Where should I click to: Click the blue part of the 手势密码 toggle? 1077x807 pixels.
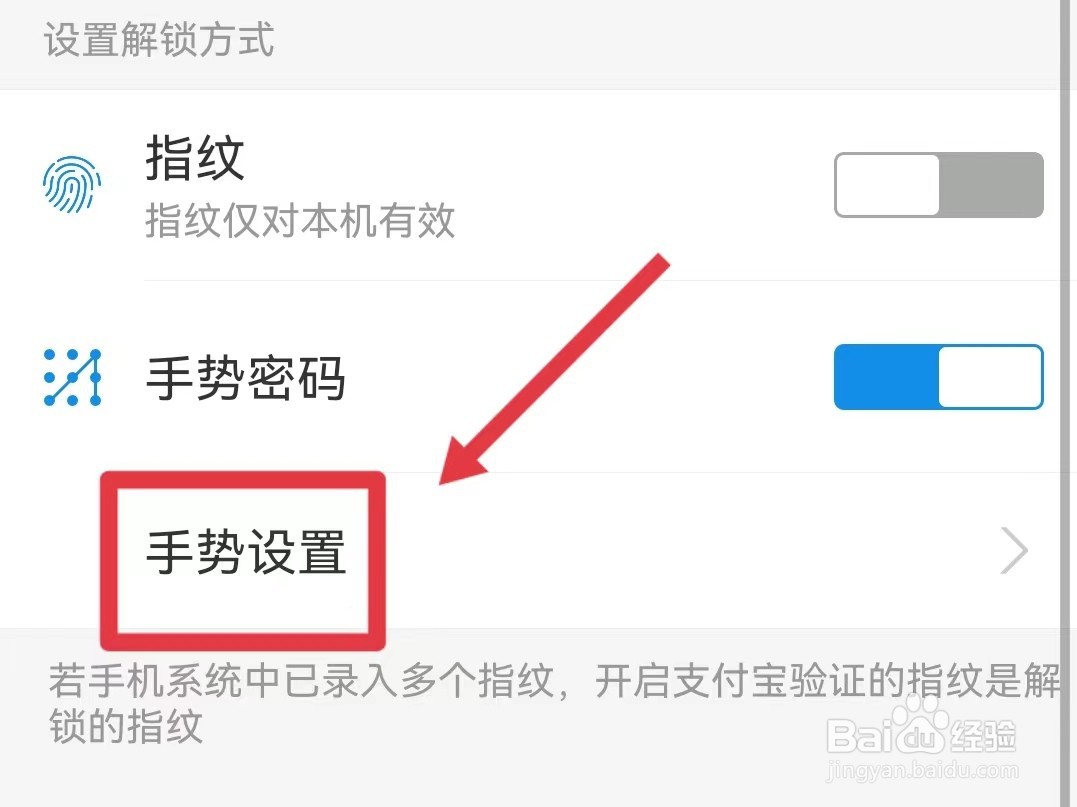click(886, 377)
